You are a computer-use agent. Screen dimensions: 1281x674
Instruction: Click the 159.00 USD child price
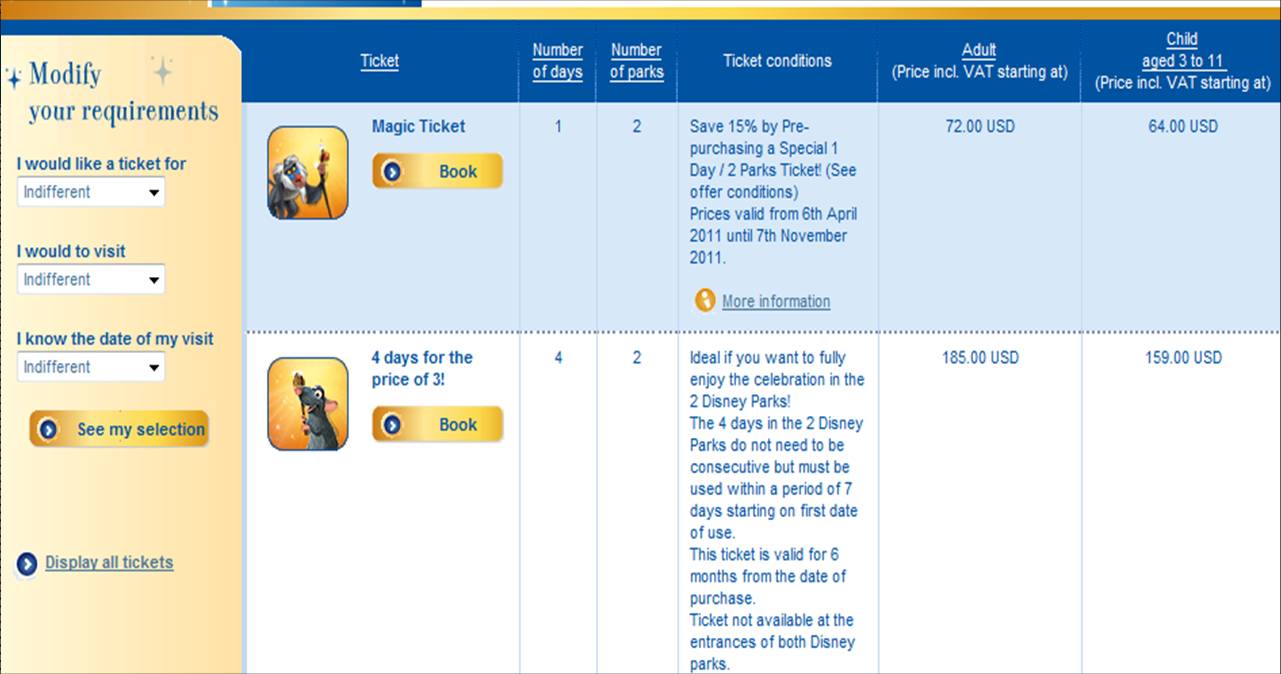tap(1183, 358)
